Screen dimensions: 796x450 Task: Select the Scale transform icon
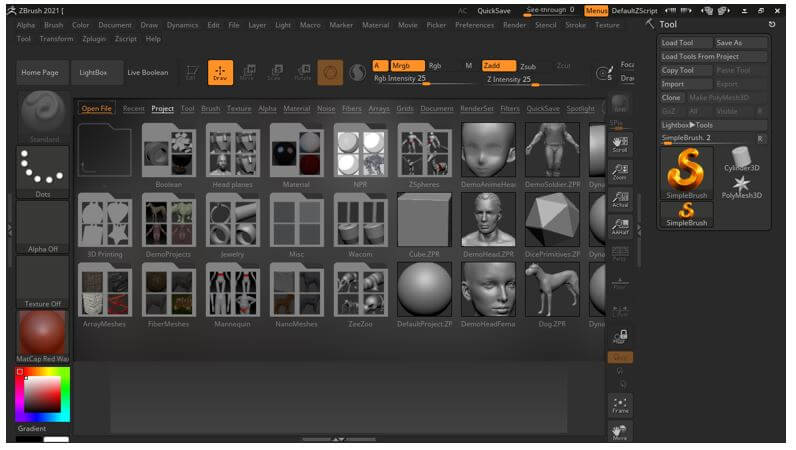[x=275, y=72]
